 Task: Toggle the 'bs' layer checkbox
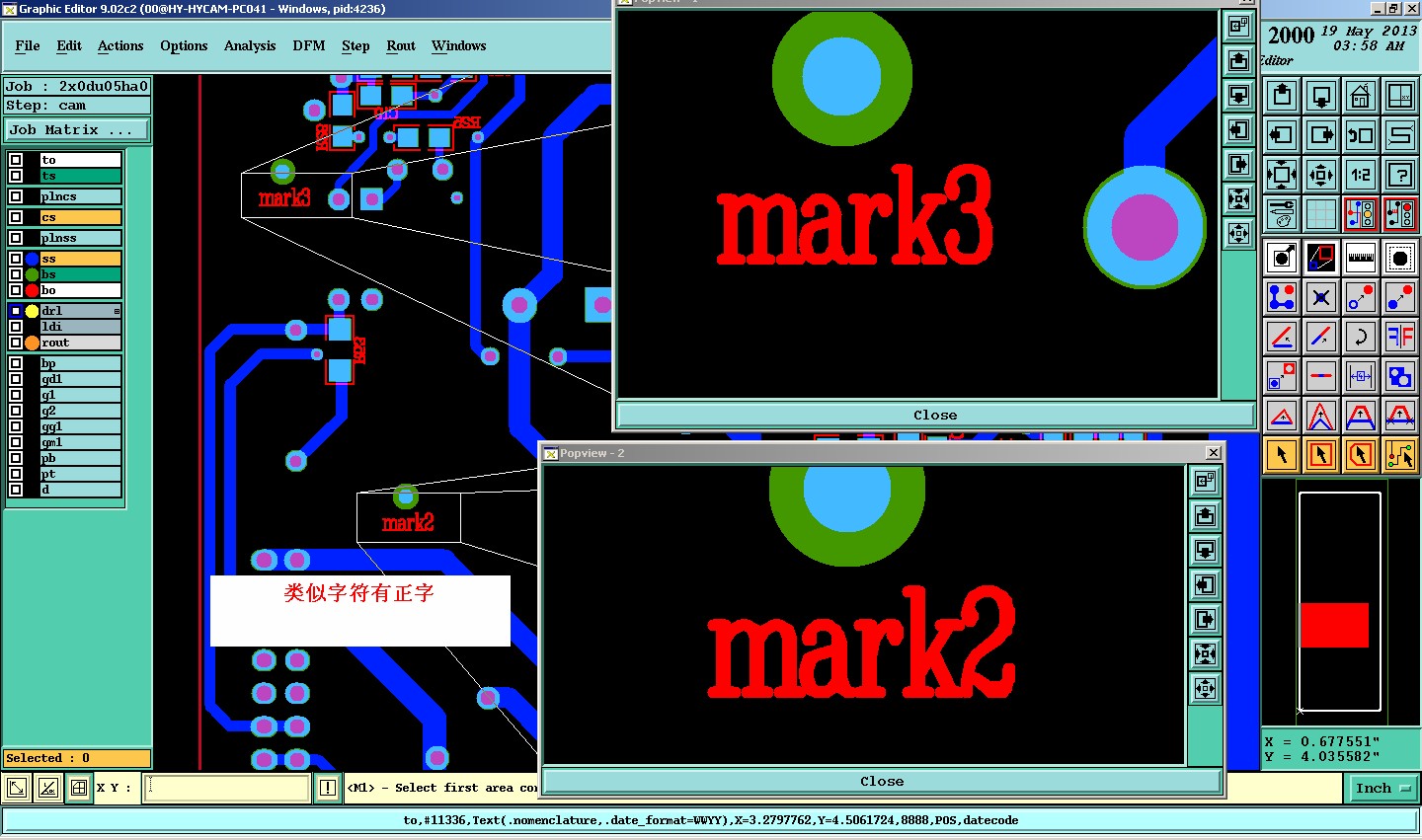[x=16, y=274]
